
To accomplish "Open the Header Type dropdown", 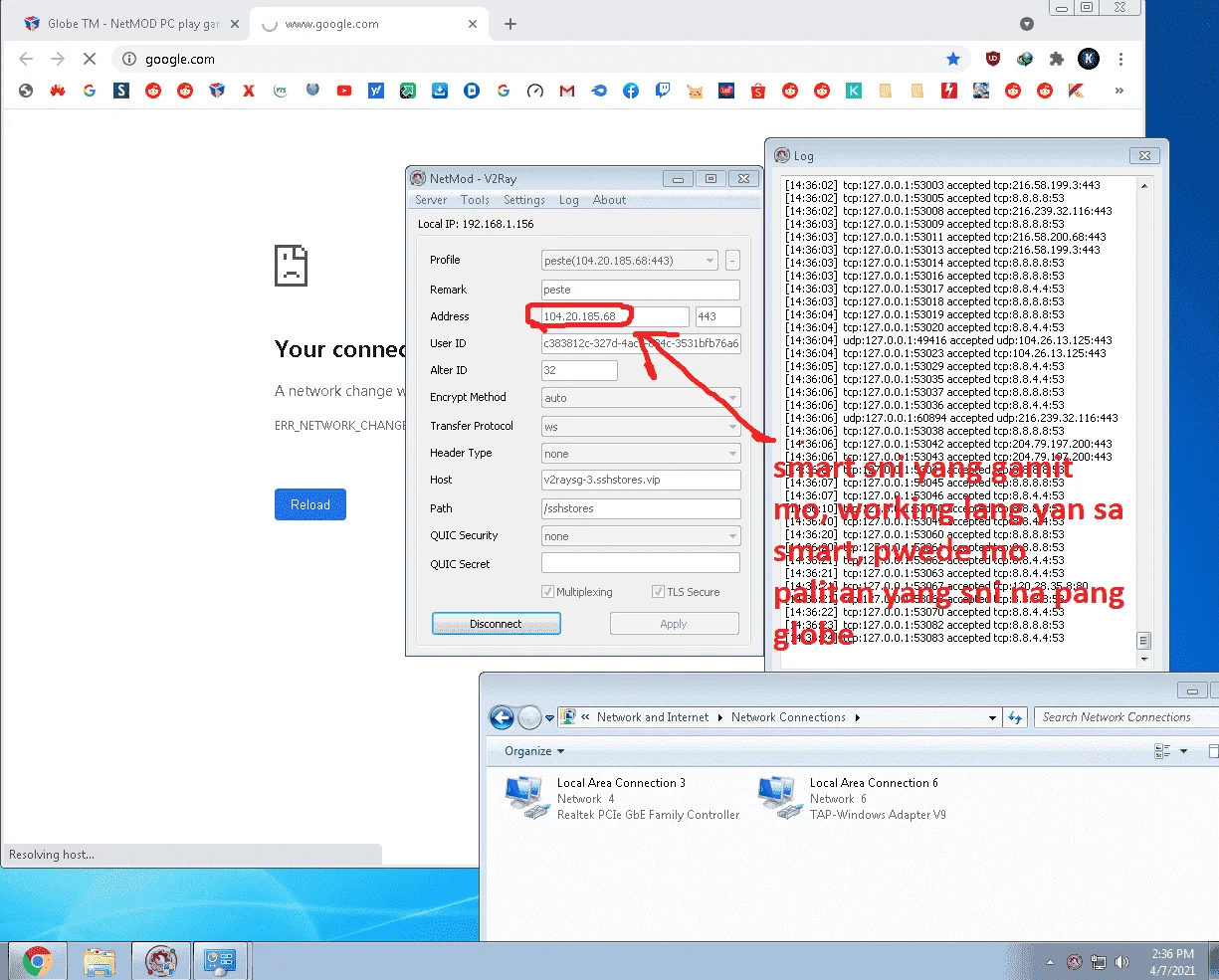I will pos(641,454).
